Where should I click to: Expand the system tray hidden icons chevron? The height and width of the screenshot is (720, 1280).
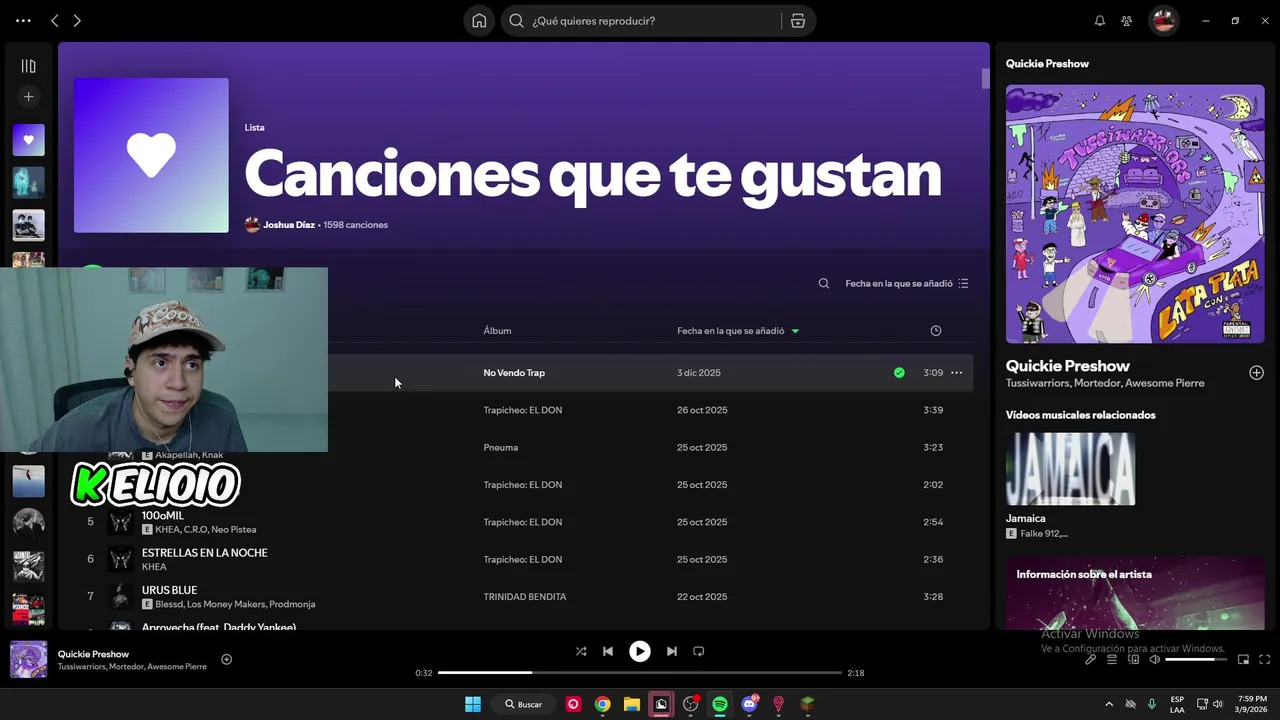pyautogui.click(x=1109, y=704)
